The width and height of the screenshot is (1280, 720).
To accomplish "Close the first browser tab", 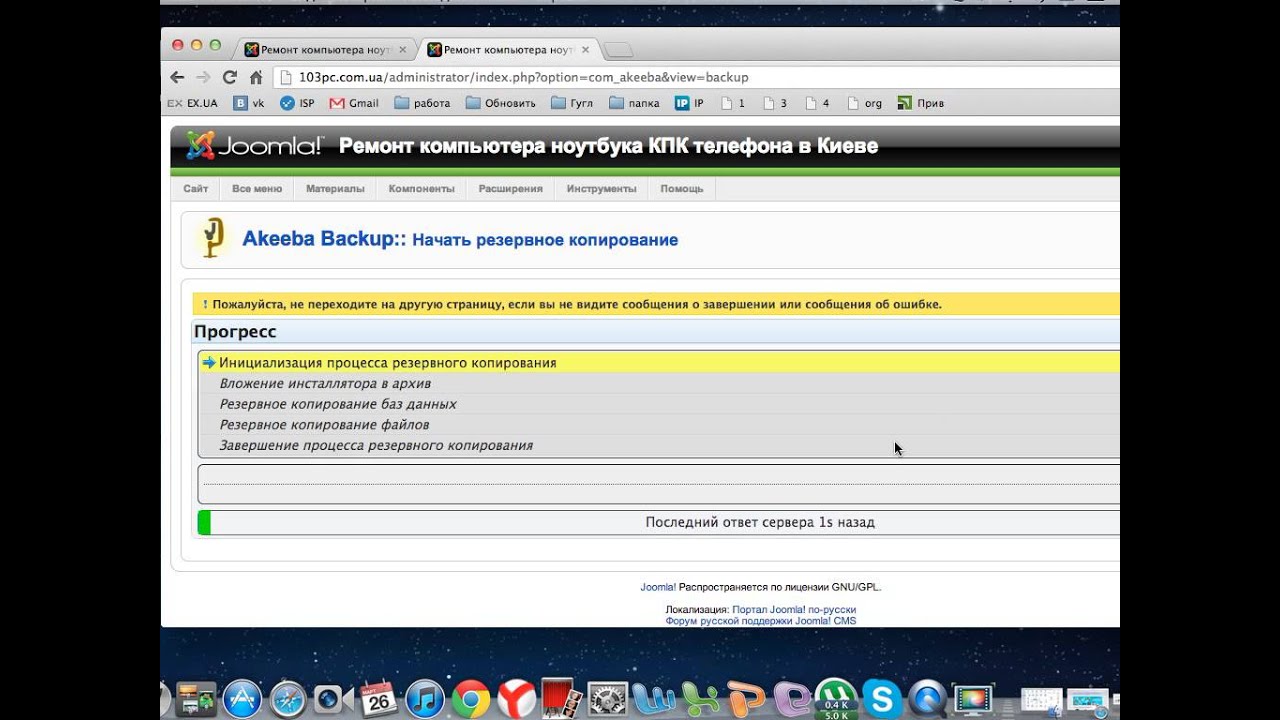I will (x=402, y=49).
